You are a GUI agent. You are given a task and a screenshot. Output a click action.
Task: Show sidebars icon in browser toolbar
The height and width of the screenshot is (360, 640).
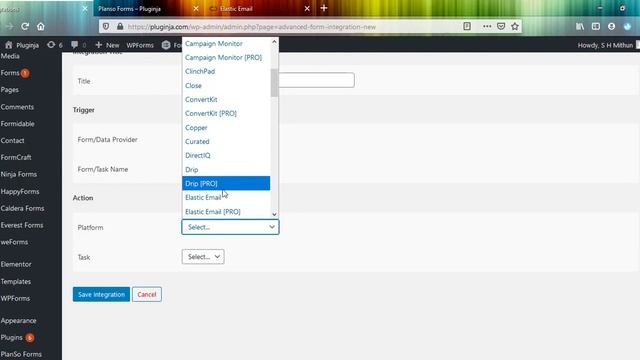[596, 27]
